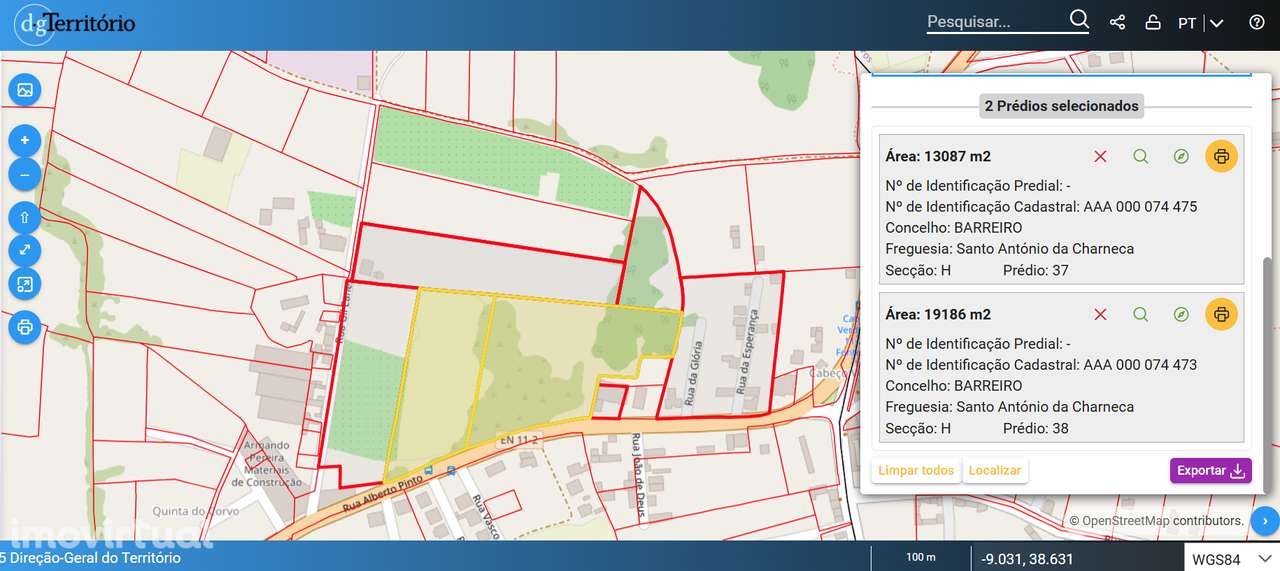Click the Limpar todos button

[x=916, y=470]
